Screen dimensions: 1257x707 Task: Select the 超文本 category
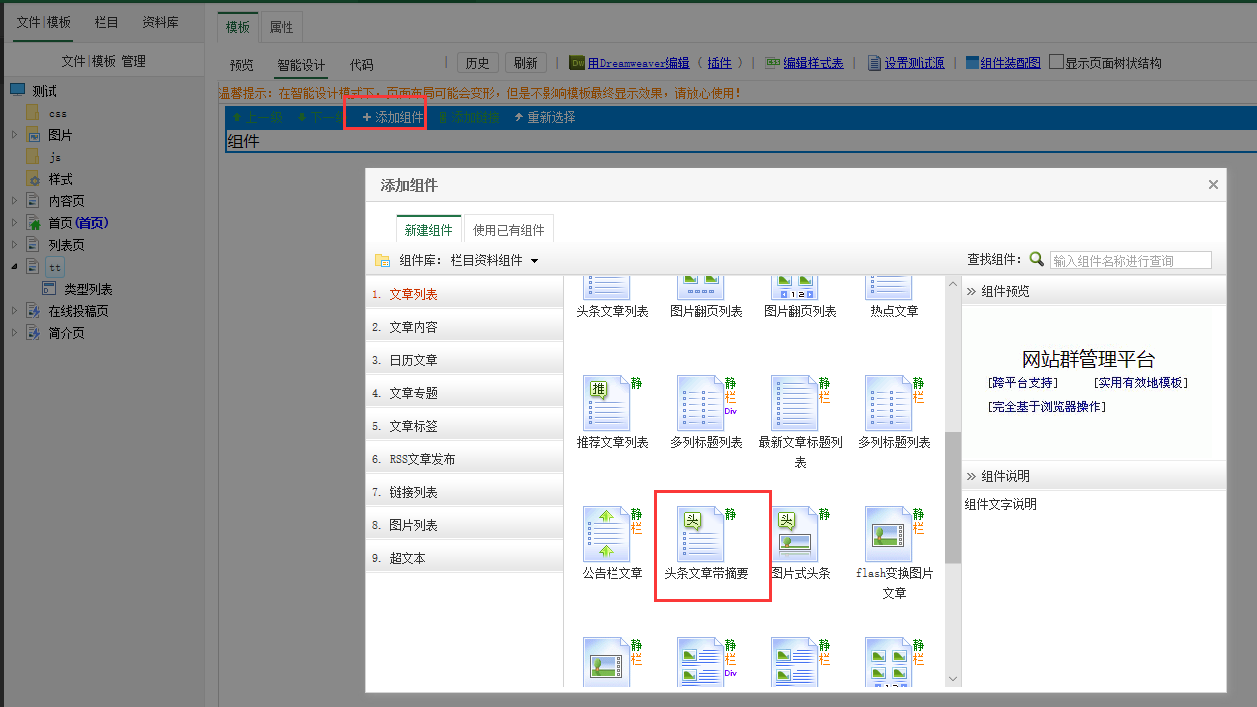(464, 558)
